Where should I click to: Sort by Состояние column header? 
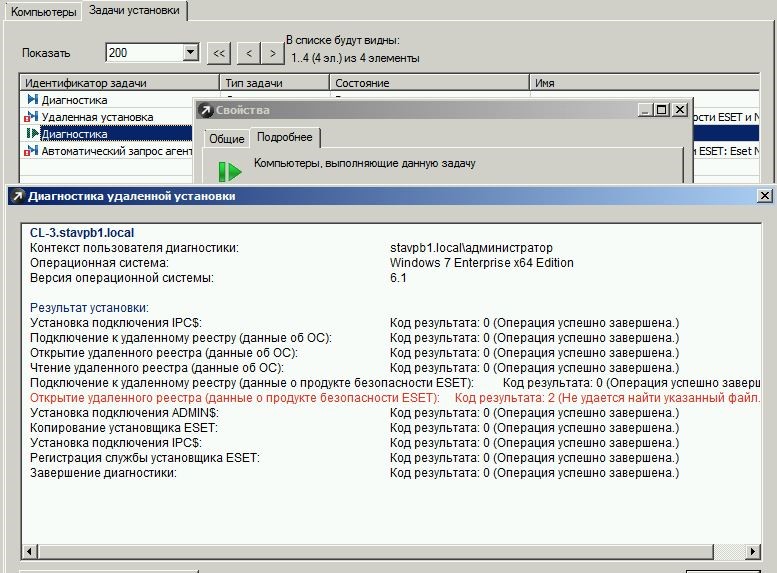[430, 83]
